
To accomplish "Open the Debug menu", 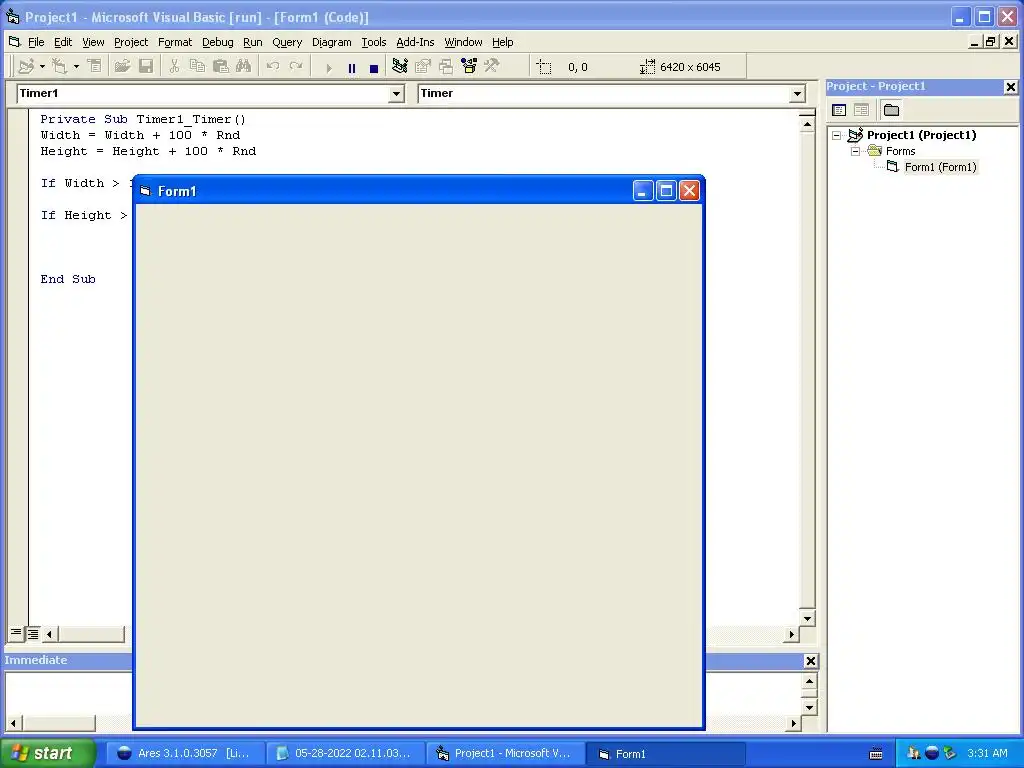I will [217, 42].
